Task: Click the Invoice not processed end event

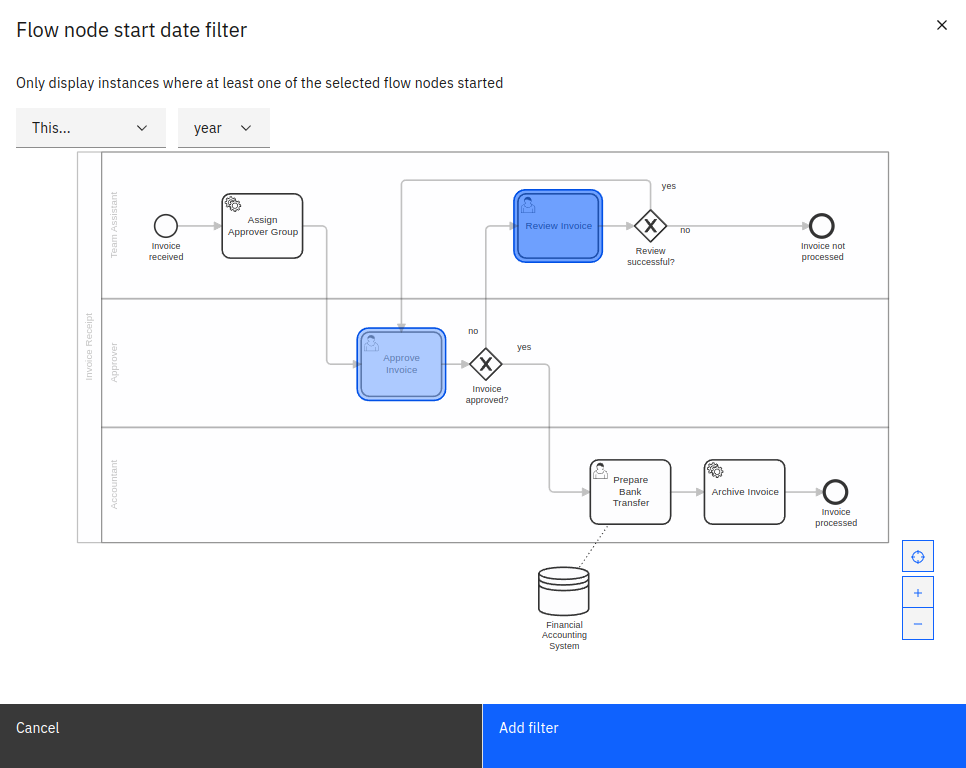Action: click(822, 226)
